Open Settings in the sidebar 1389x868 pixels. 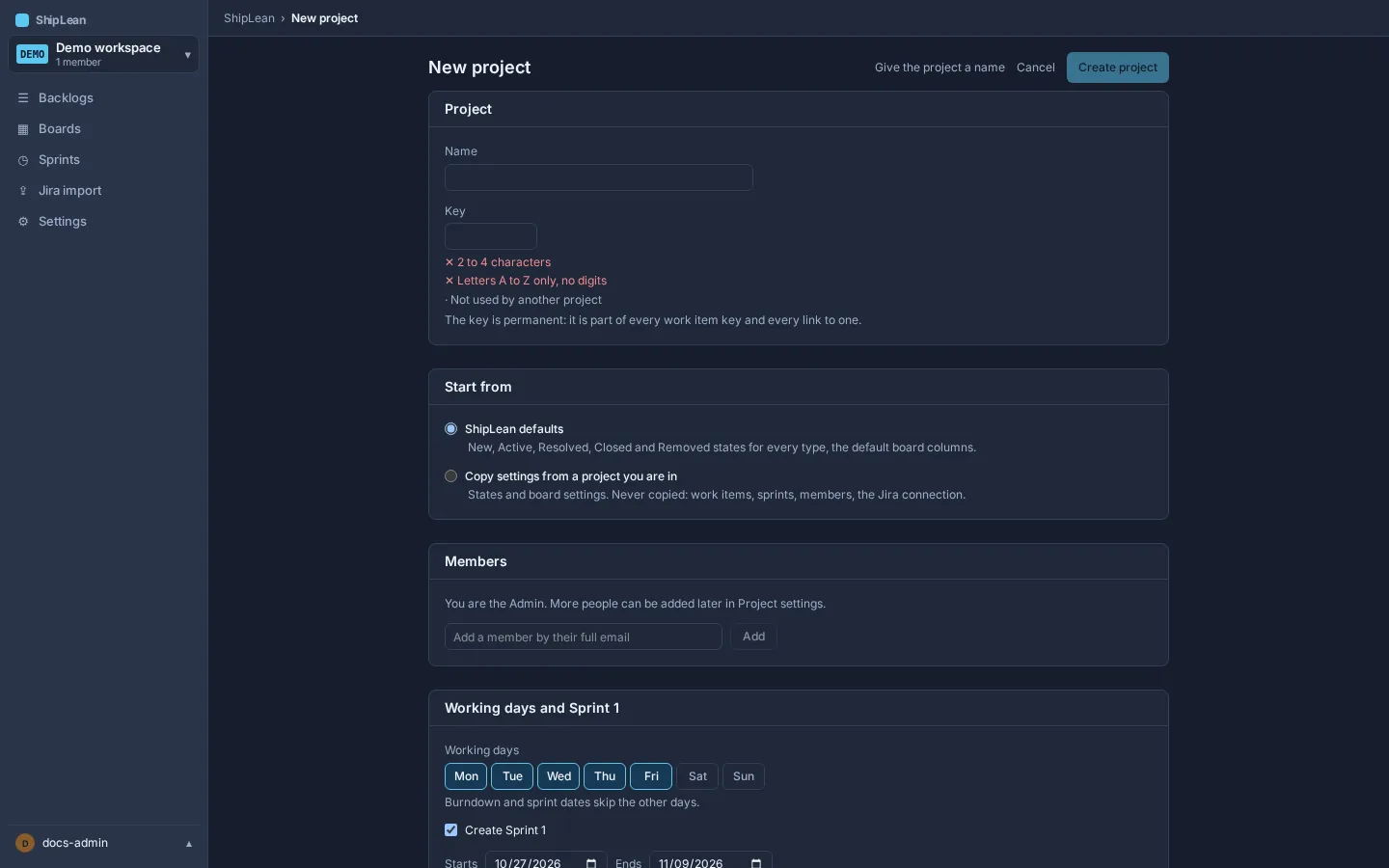(x=104, y=222)
